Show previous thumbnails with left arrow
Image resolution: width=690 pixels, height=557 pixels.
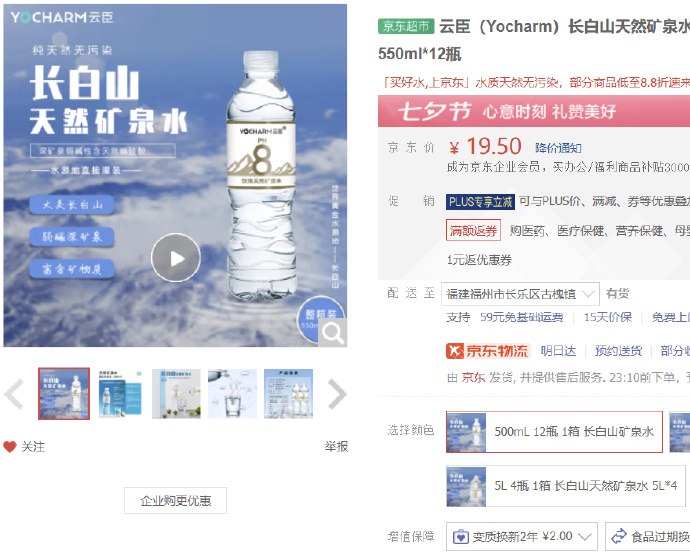(x=14, y=394)
